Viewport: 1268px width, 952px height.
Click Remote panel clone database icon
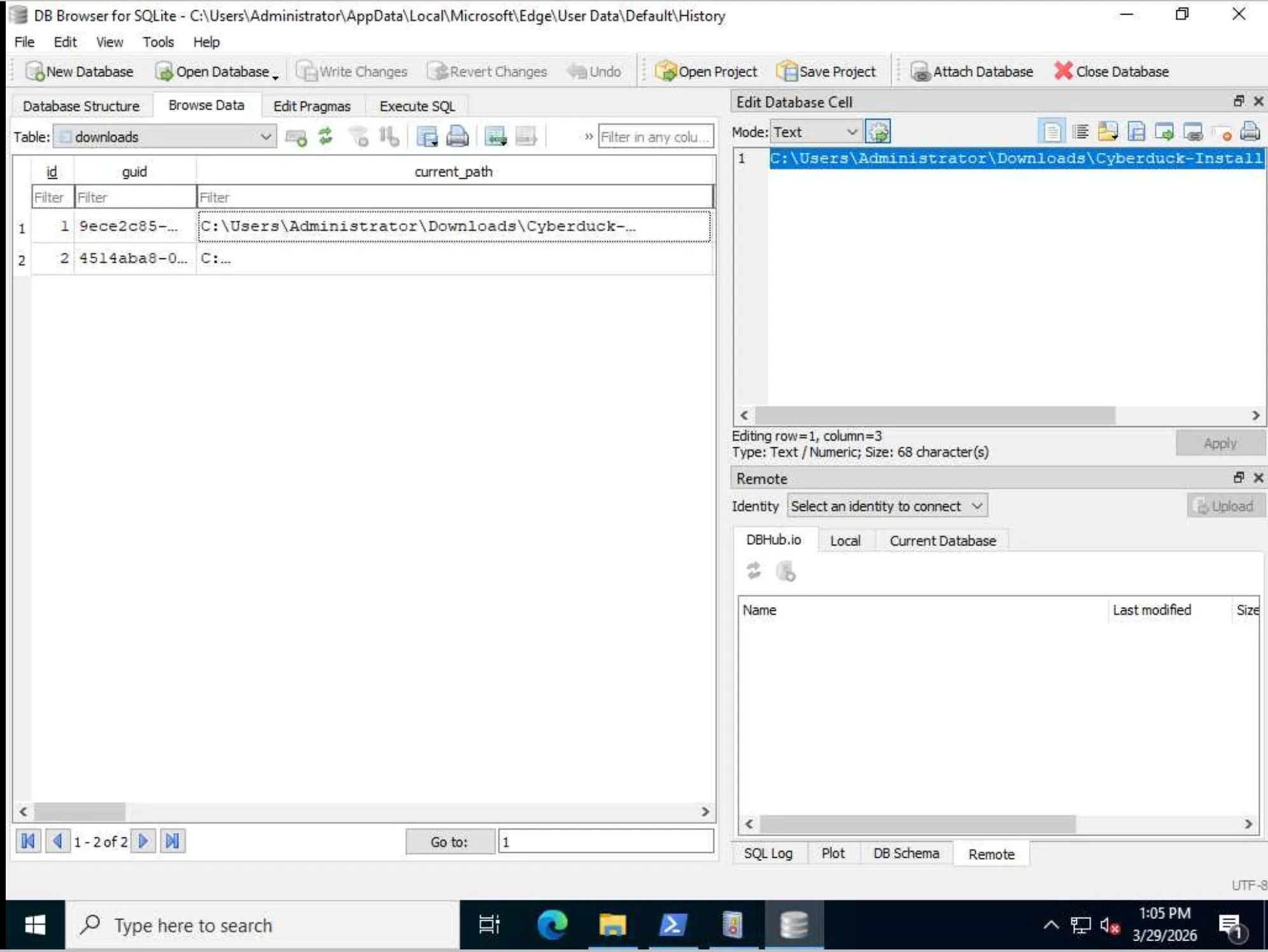(x=786, y=571)
